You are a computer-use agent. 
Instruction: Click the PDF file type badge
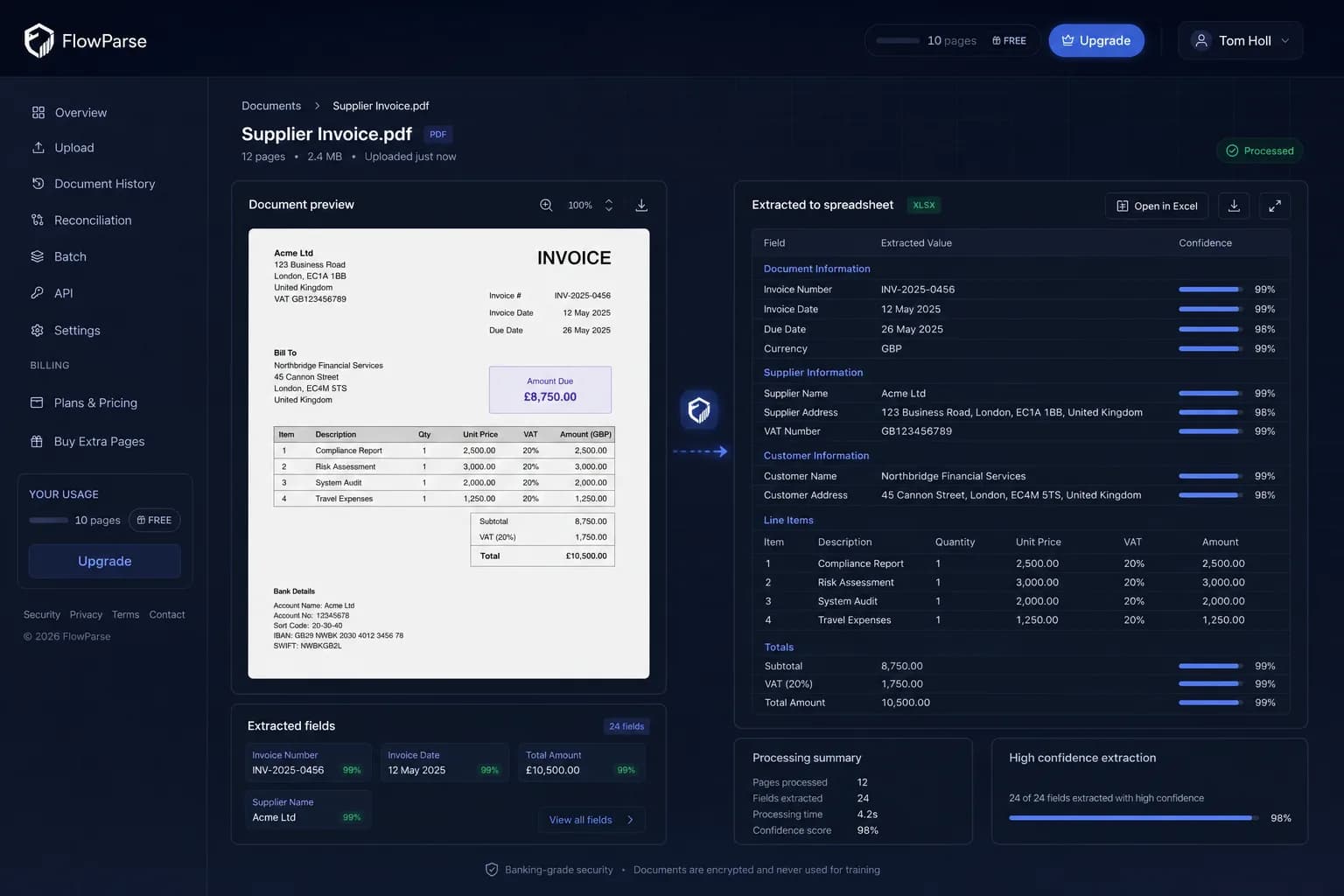pos(438,134)
